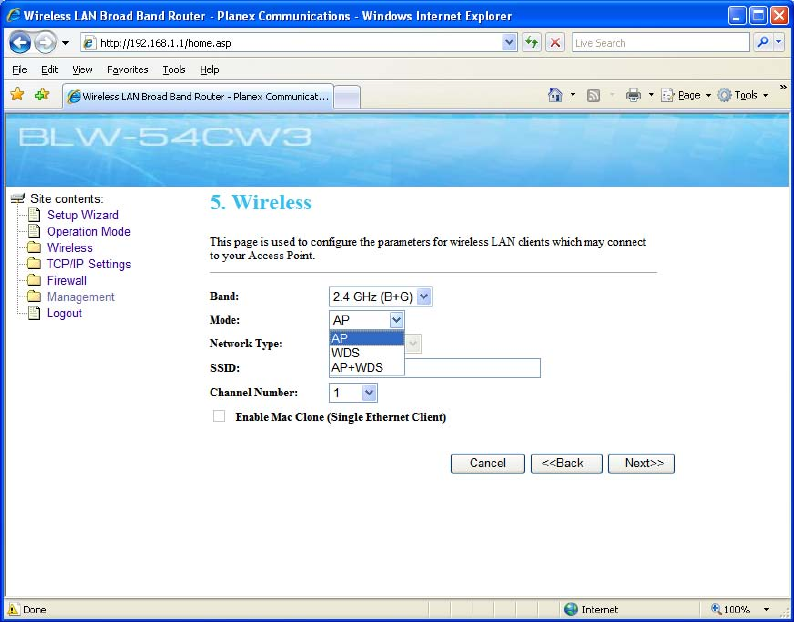Expand the Firewall folder in site tree
The image size is (794, 622).
coord(66,281)
